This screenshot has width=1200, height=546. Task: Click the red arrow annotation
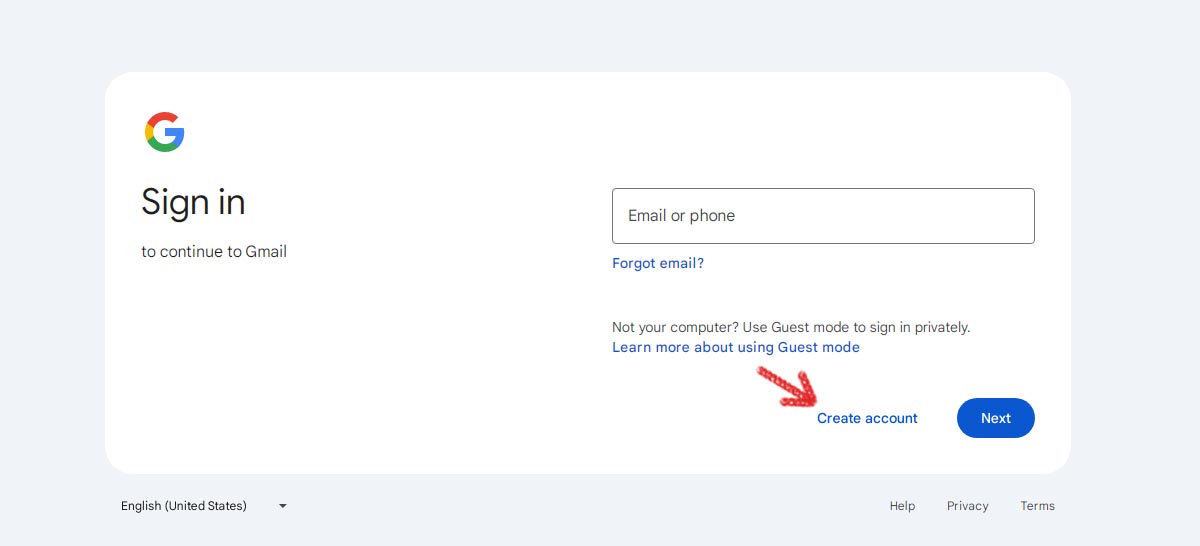786,387
